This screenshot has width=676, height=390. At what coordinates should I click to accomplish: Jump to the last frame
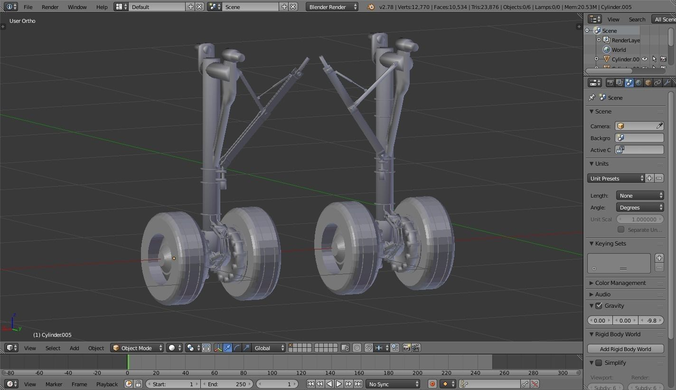click(x=358, y=384)
